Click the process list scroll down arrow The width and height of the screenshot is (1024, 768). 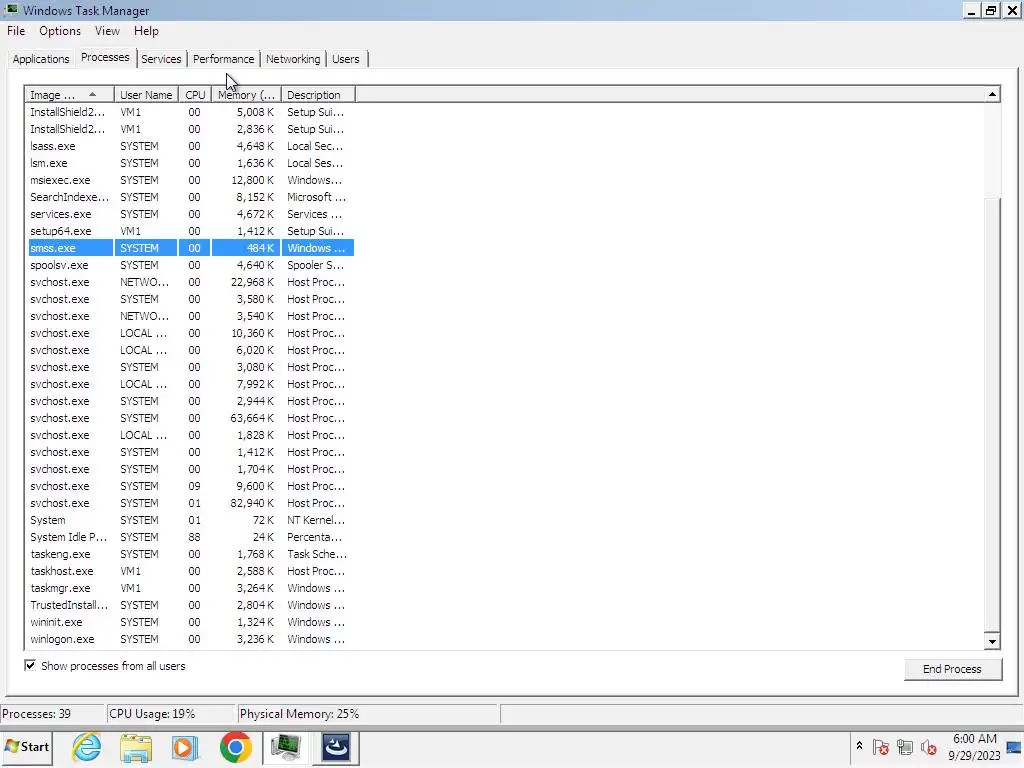point(993,641)
